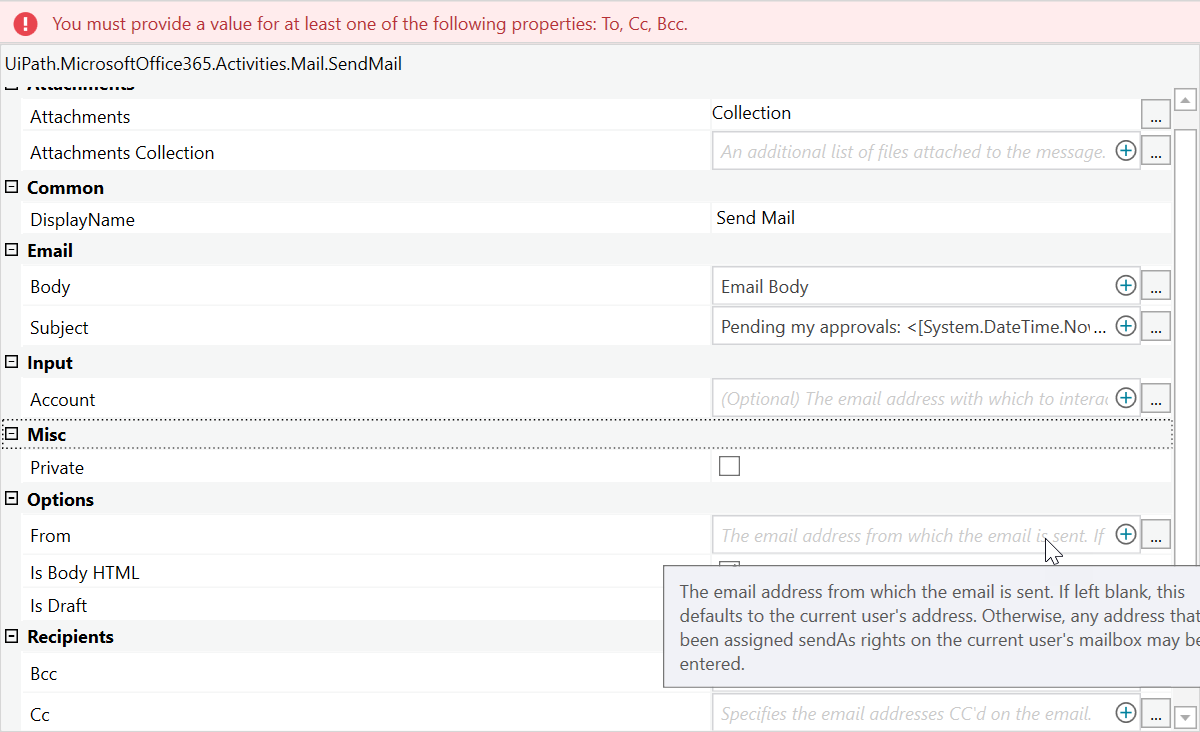The image size is (1200, 732).
Task: Collapse the Recipients section
Action: pyautogui.click(x=12, y=637)
